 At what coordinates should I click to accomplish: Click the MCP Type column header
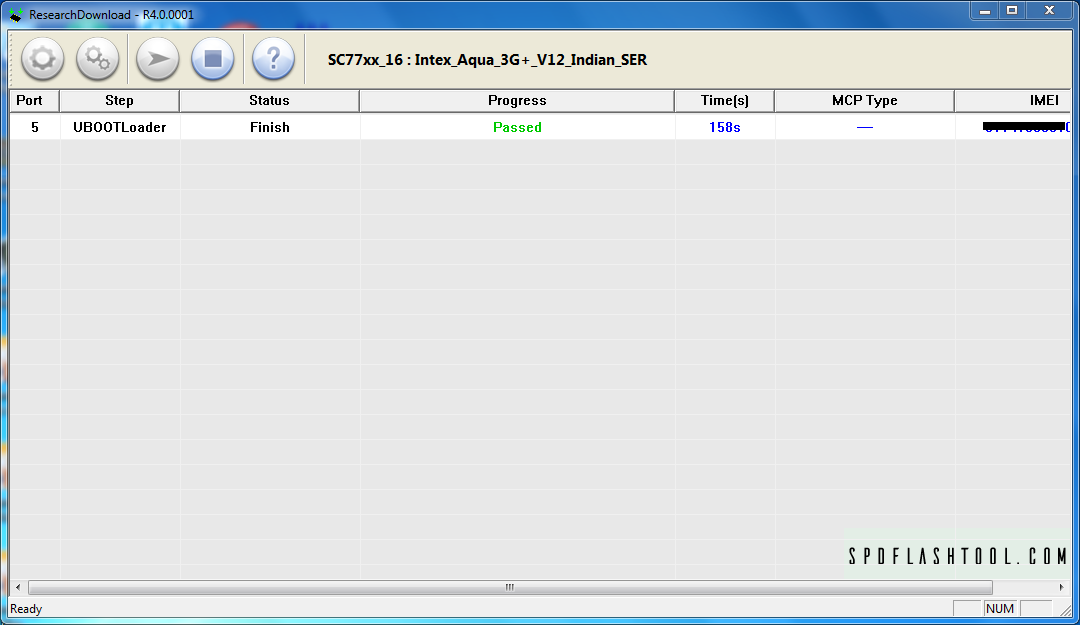point(864,101)
